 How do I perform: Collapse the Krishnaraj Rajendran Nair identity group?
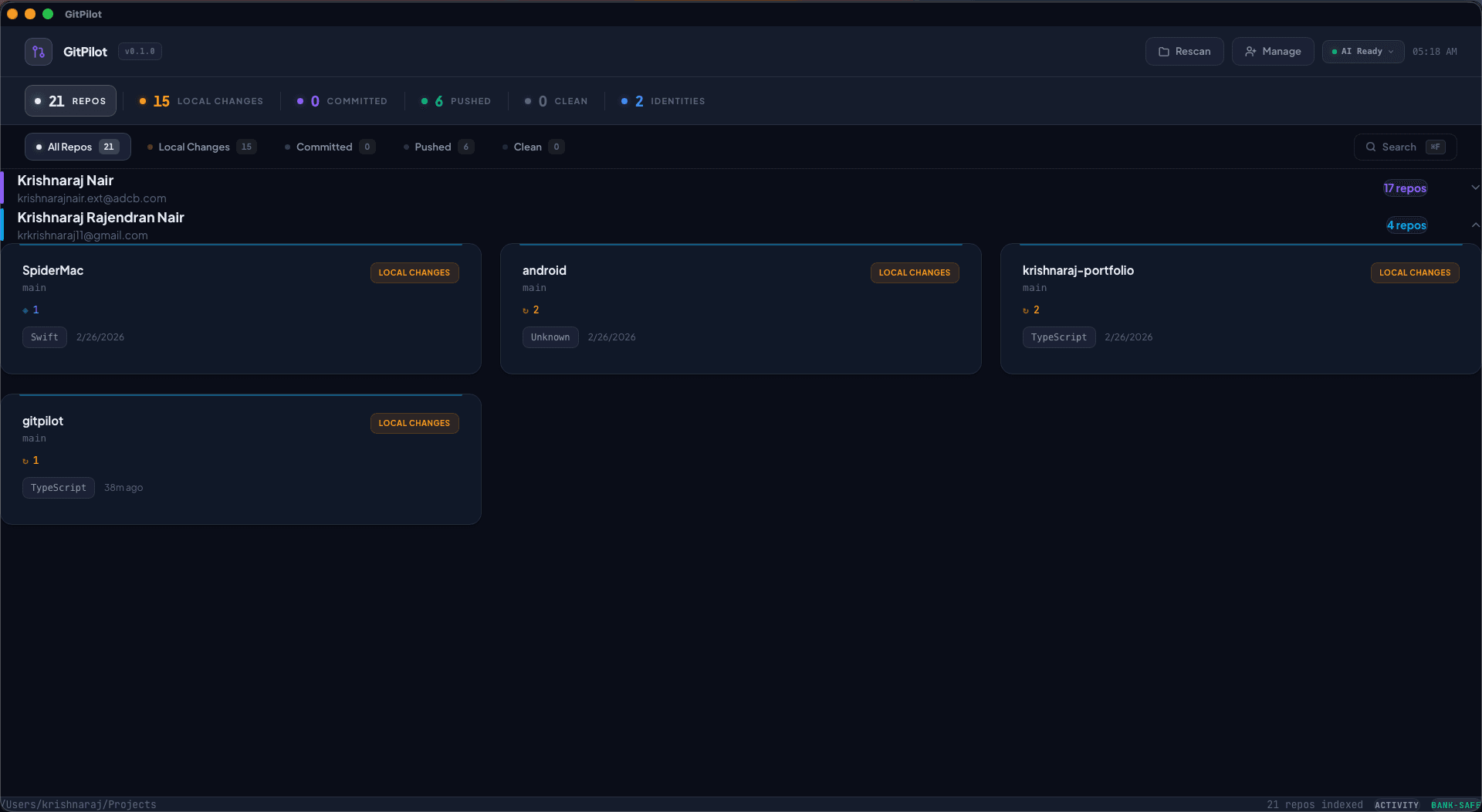pyautogui.click(x=1476, y=225)
